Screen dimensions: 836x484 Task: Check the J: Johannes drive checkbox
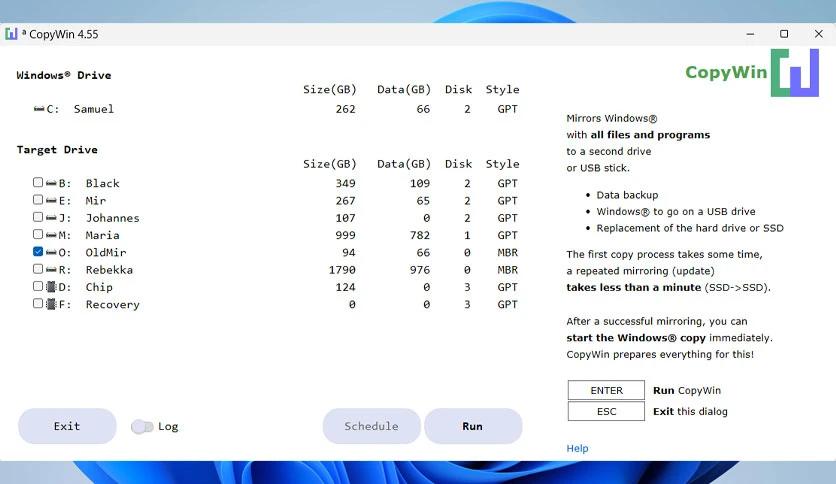38,217
